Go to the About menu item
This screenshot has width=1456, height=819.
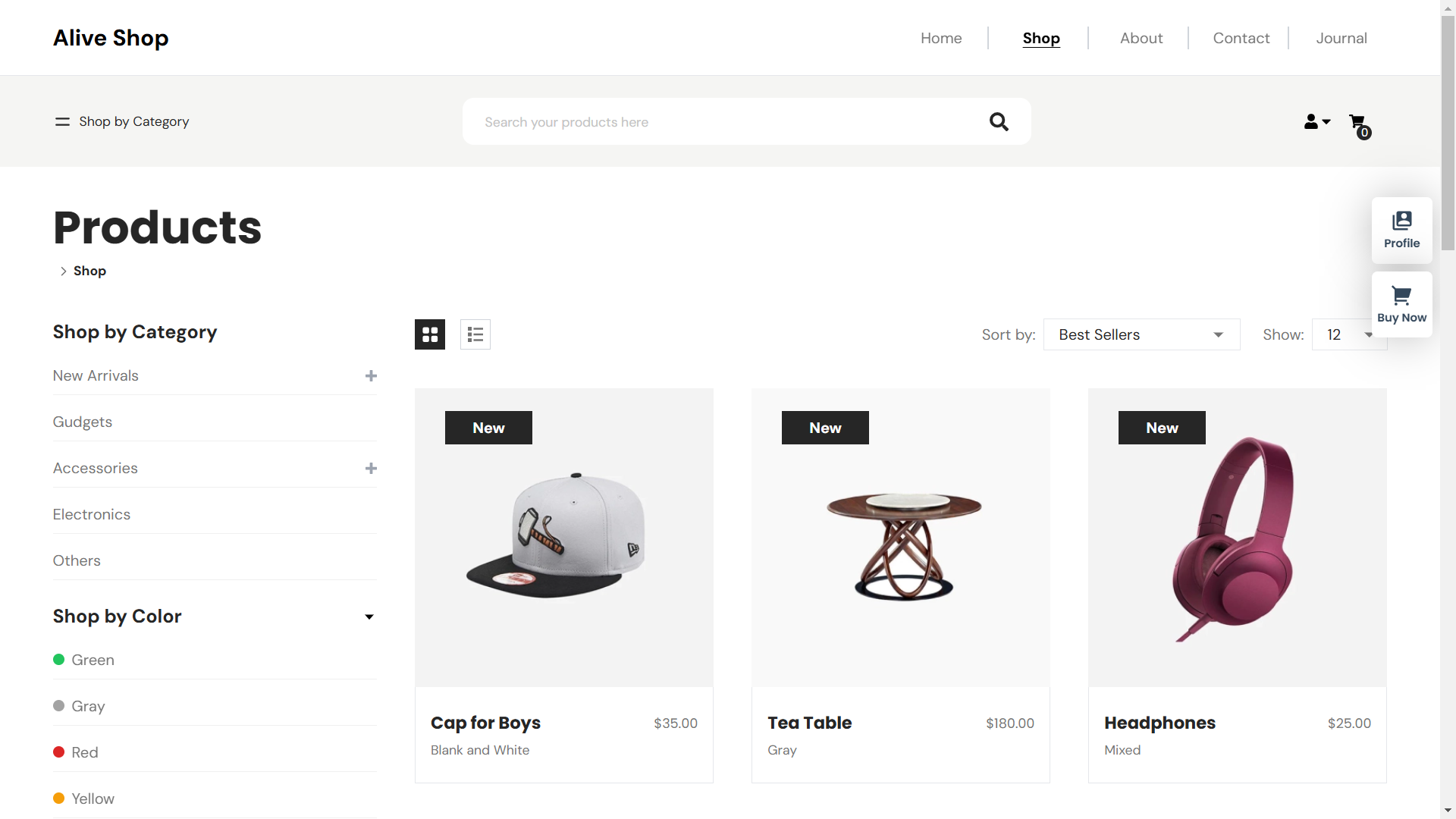click(x=1141, y=38)
